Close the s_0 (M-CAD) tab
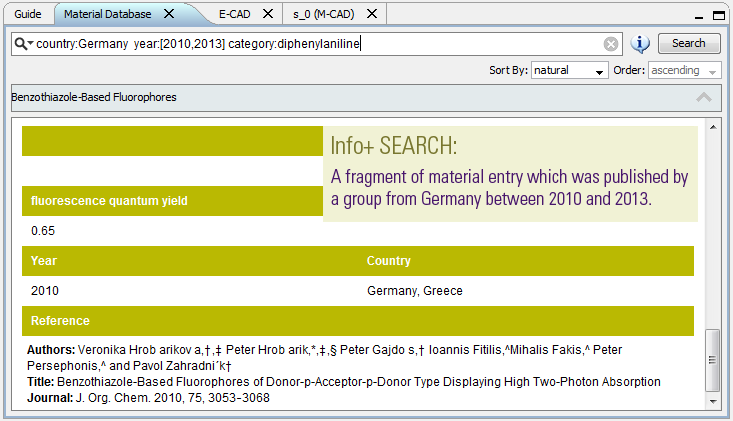 (x=371, y=14)
